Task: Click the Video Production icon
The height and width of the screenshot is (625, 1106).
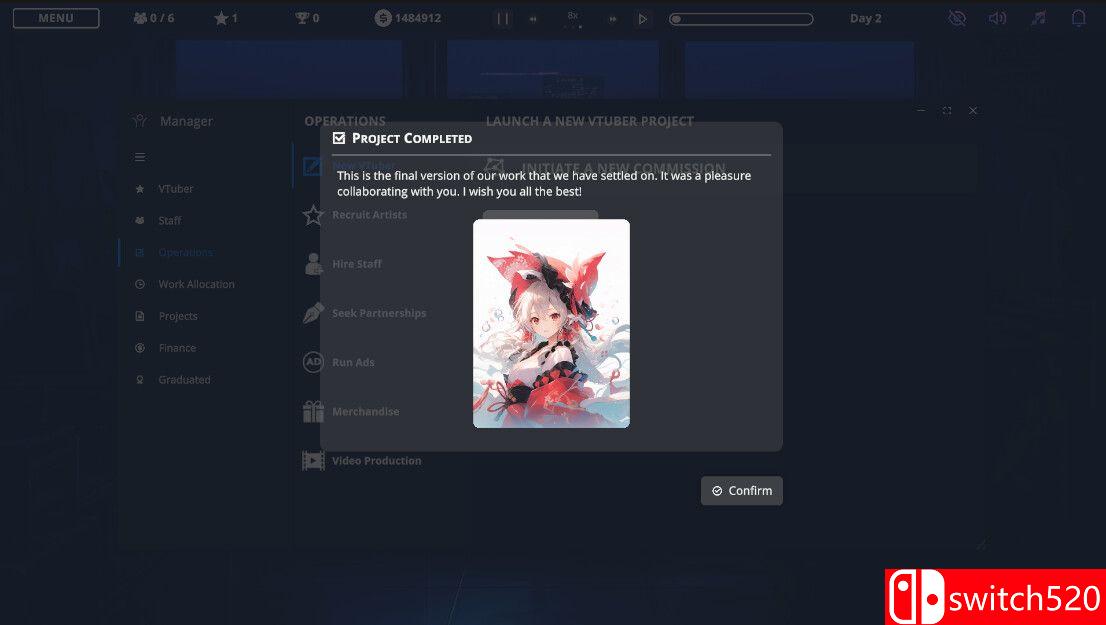Action: pos(312,460)
